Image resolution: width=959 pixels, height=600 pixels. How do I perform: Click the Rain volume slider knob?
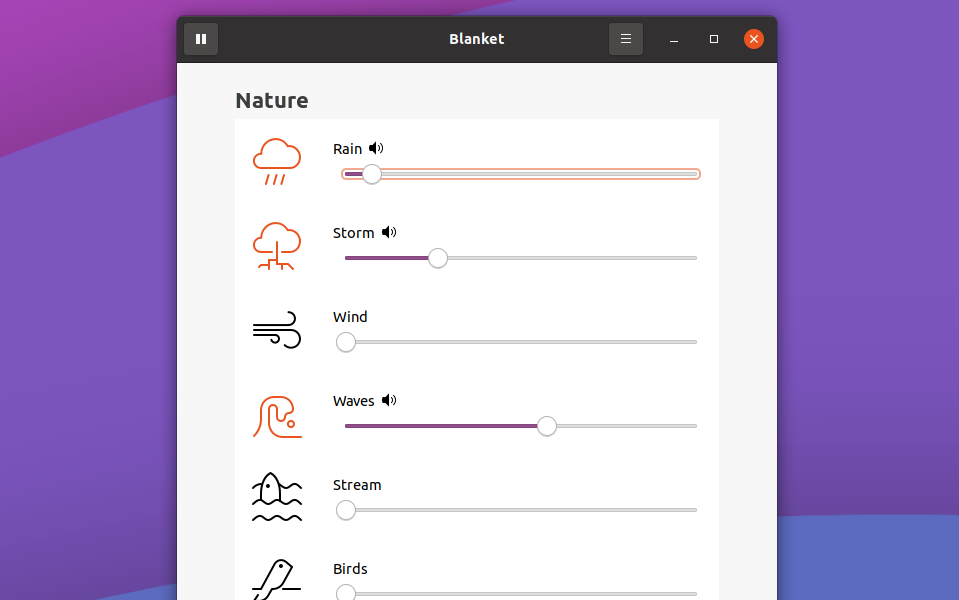[x=371, y=174]
